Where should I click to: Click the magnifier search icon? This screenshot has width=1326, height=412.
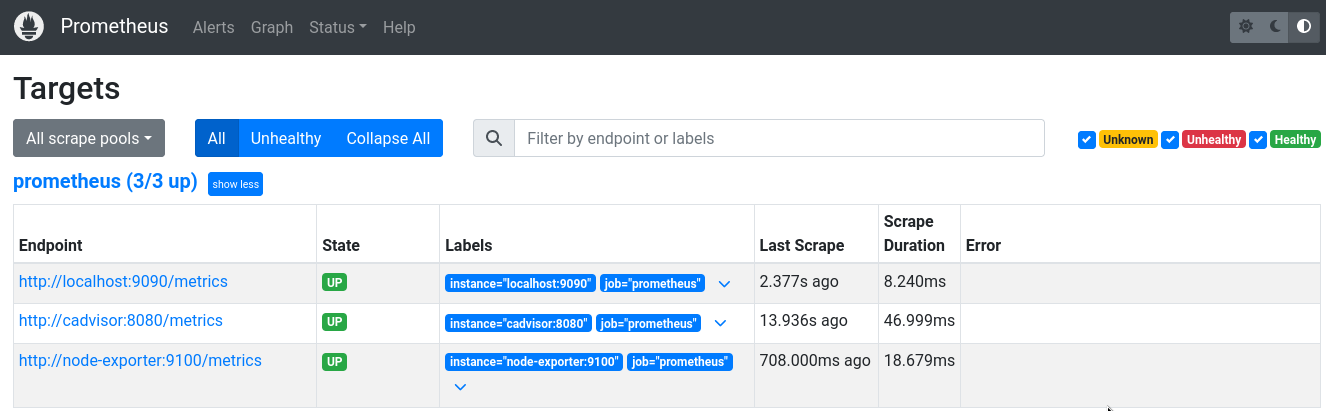493,138
